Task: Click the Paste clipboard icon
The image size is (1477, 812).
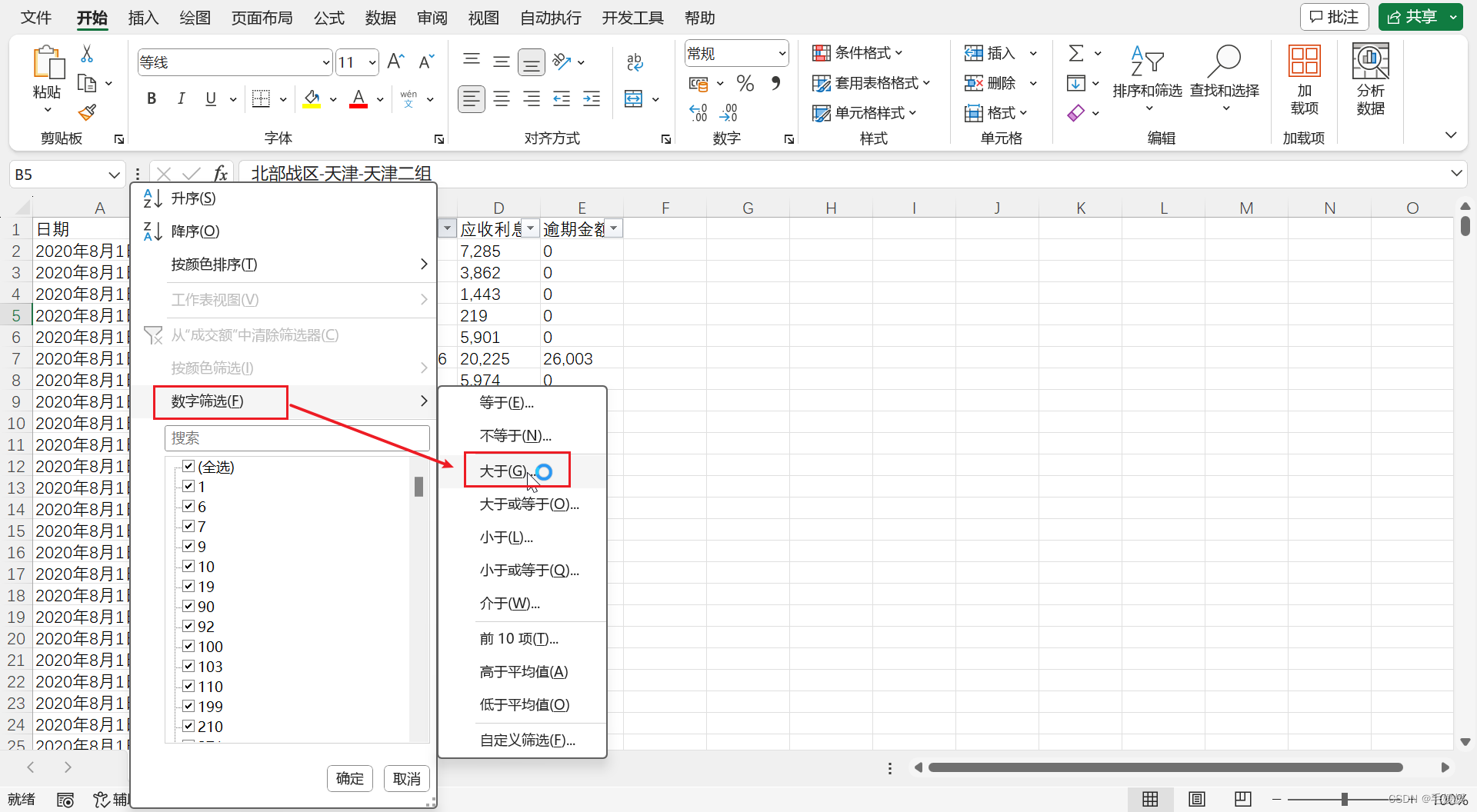Action: tap(48, 62)
